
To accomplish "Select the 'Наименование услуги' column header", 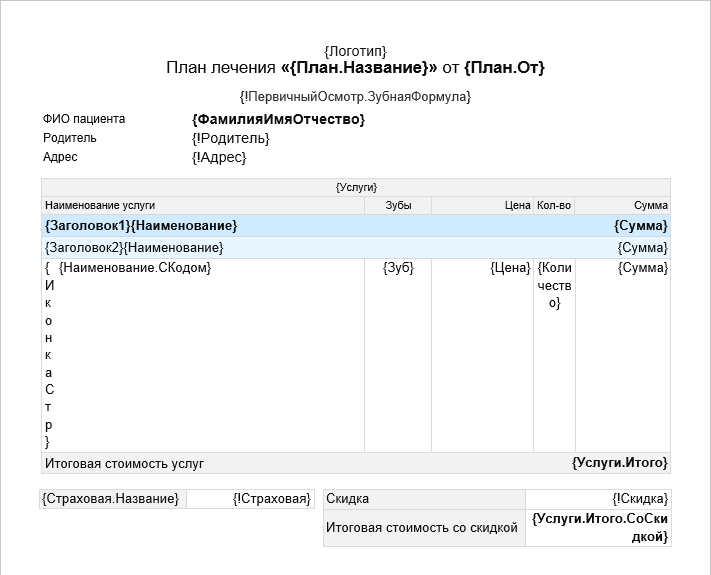I will (x=100, y=205).
